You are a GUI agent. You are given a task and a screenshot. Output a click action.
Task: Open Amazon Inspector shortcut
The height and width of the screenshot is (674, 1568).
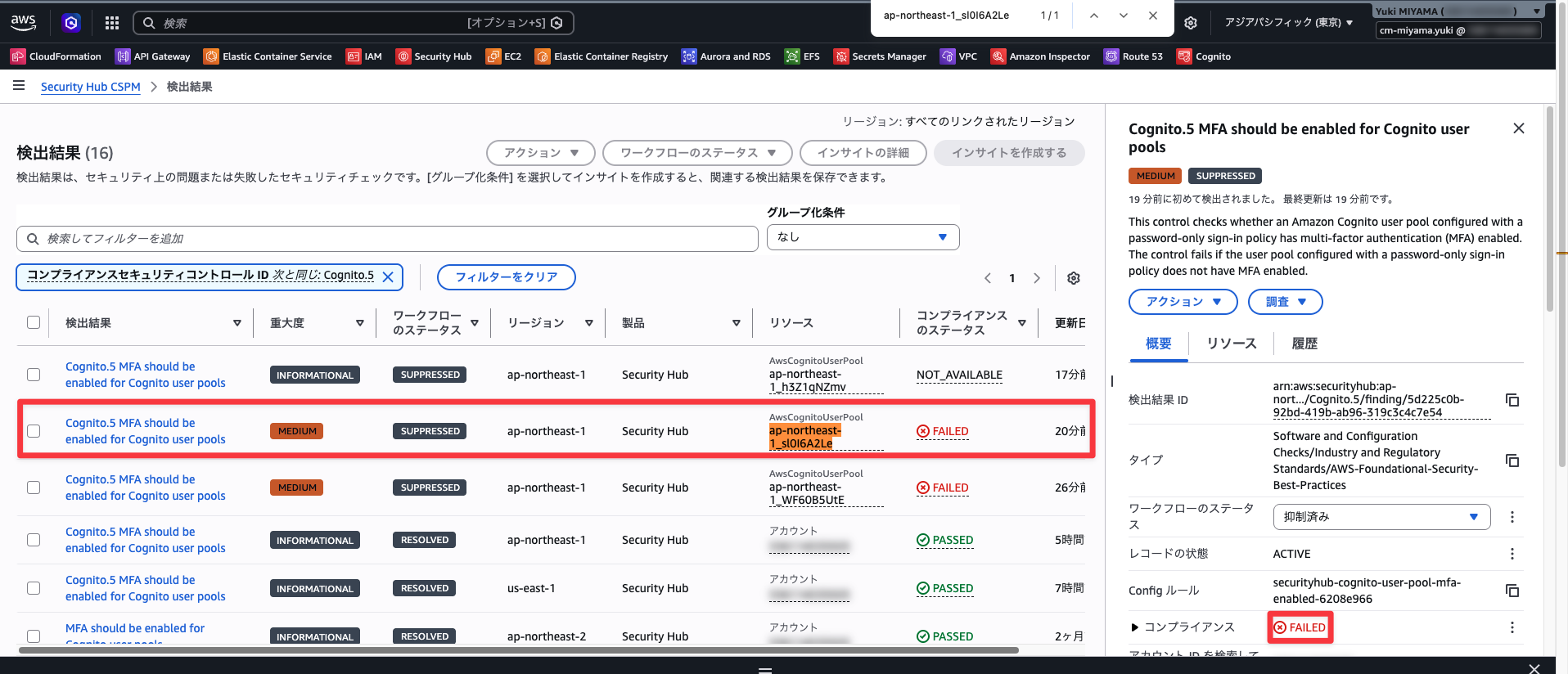point(1040,56)
